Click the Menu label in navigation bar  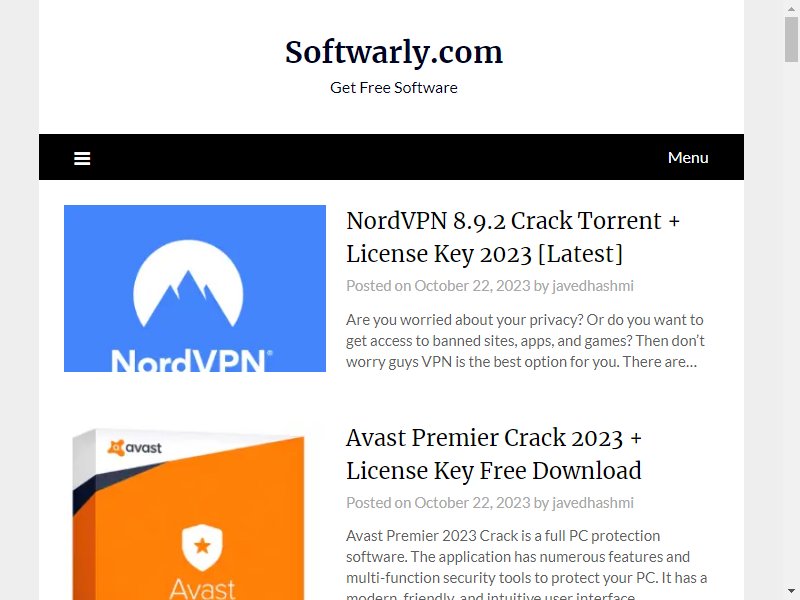688,158
